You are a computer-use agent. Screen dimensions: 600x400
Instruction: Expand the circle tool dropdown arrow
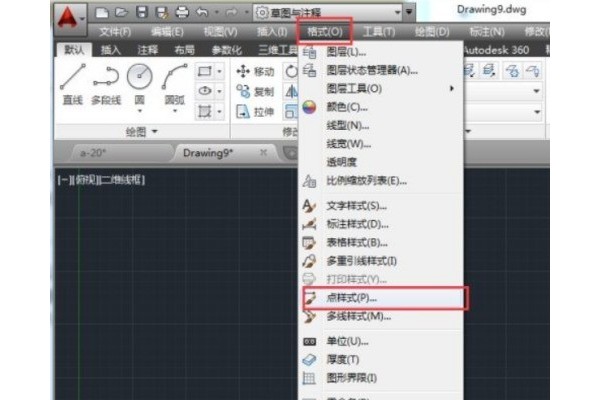[140, 111]
